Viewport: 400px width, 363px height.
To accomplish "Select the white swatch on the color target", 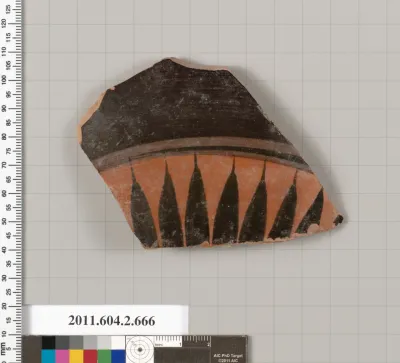I will pos(118,343).
